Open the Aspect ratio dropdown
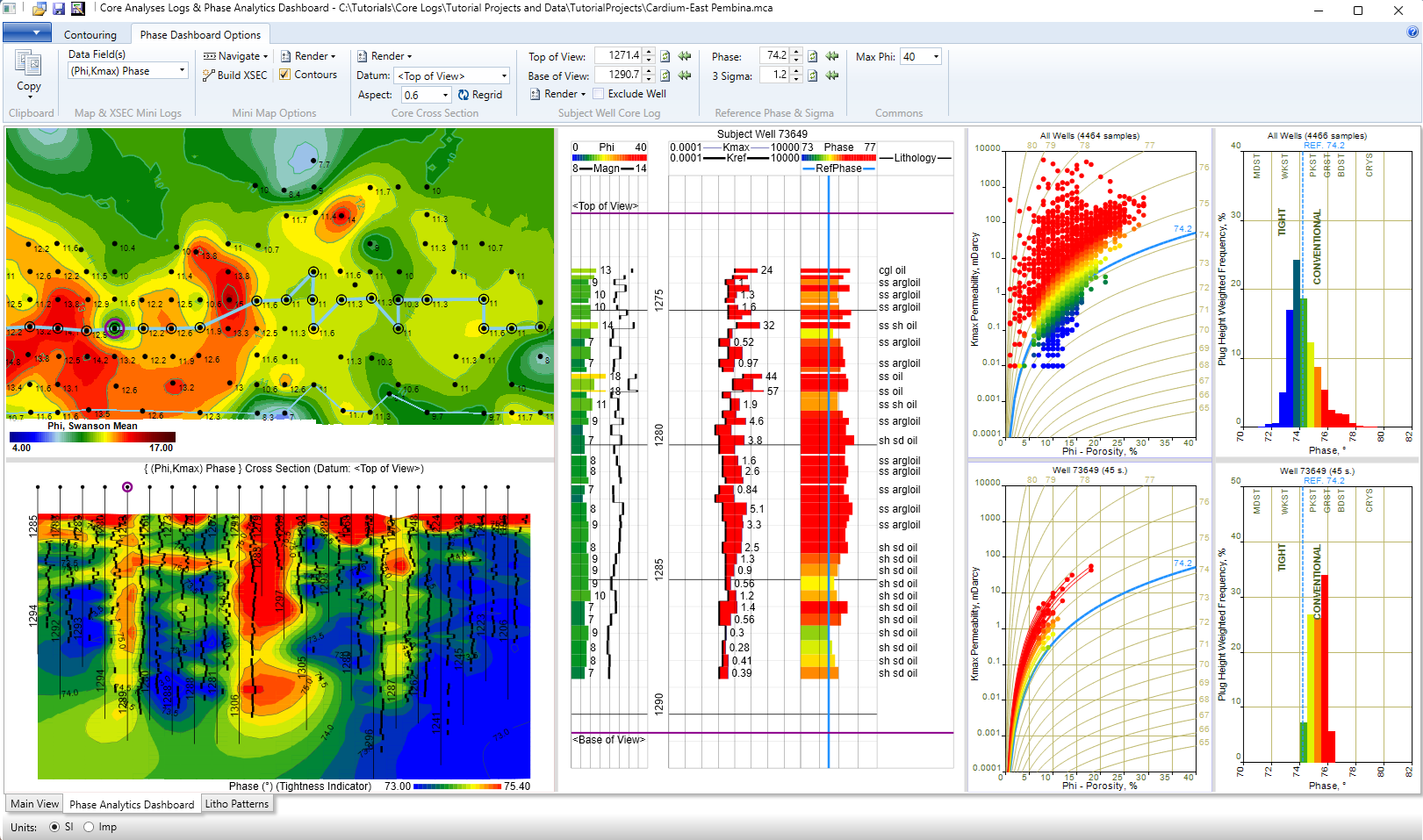This screenshot has height=840, width=1423. tap(445, 95)
